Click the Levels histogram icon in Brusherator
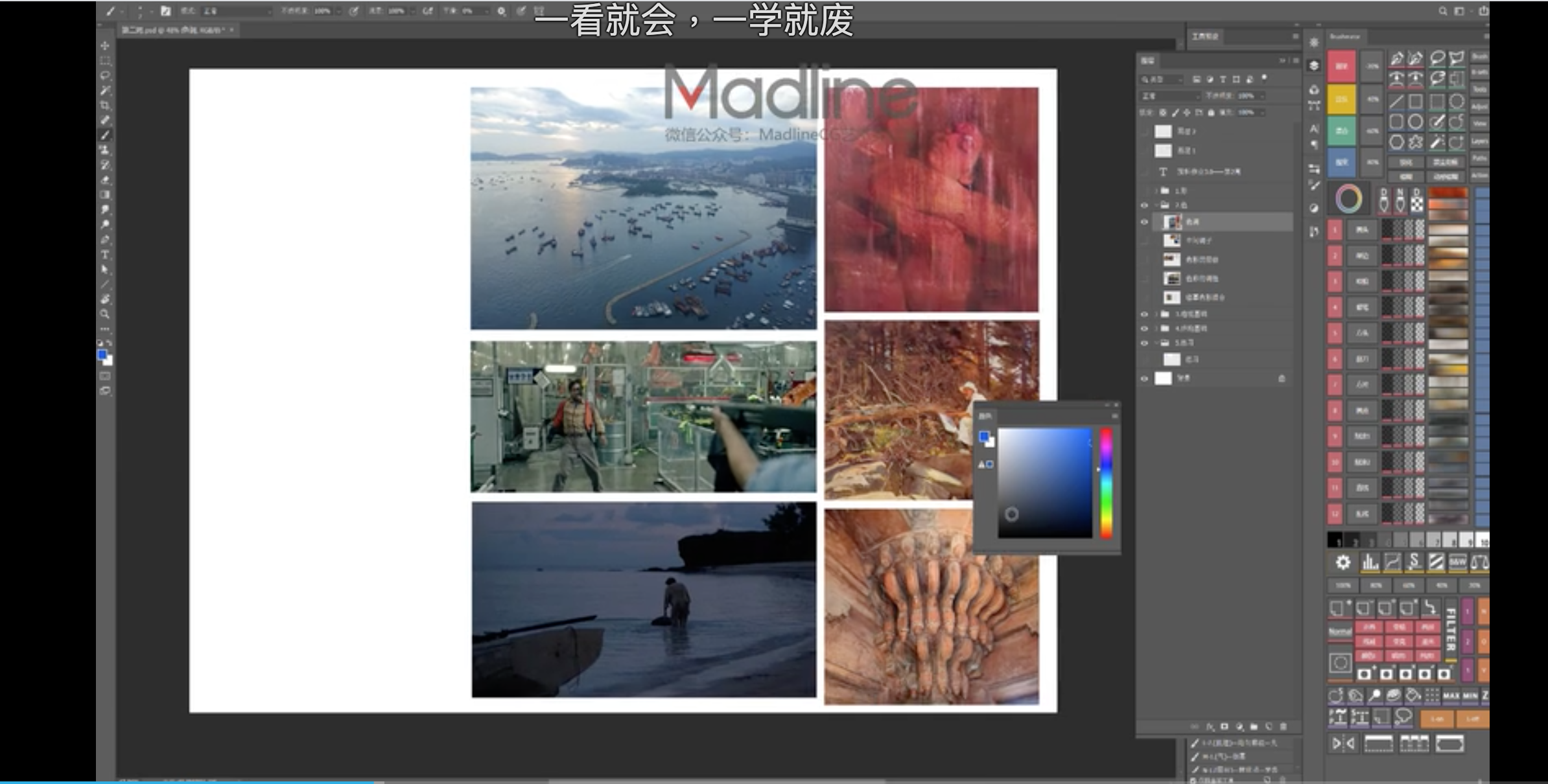The height and width of the screenshot is (784, 1548). pos(1370,562)
